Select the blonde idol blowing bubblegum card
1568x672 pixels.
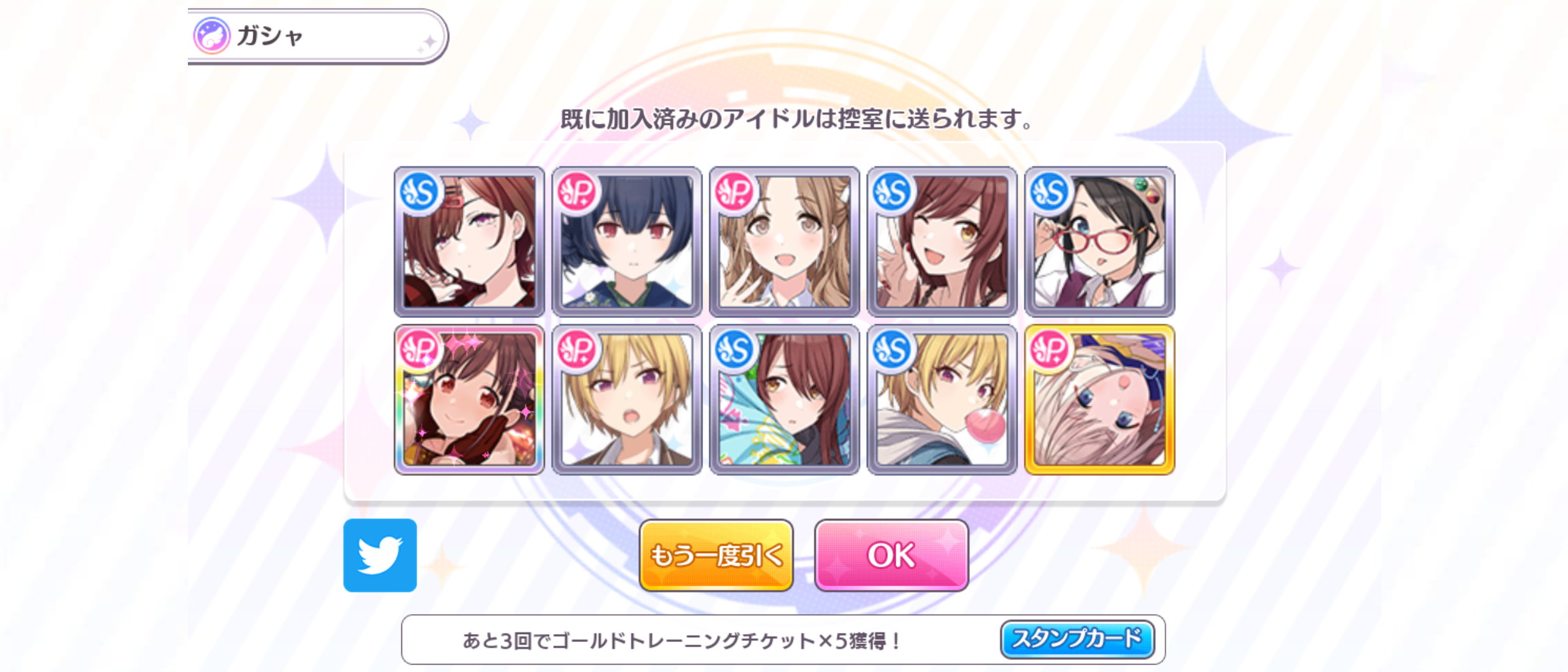[942, 399]
